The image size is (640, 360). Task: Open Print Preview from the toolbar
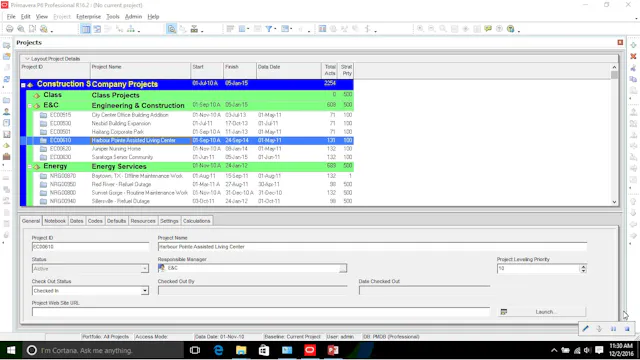click(21, 29)
